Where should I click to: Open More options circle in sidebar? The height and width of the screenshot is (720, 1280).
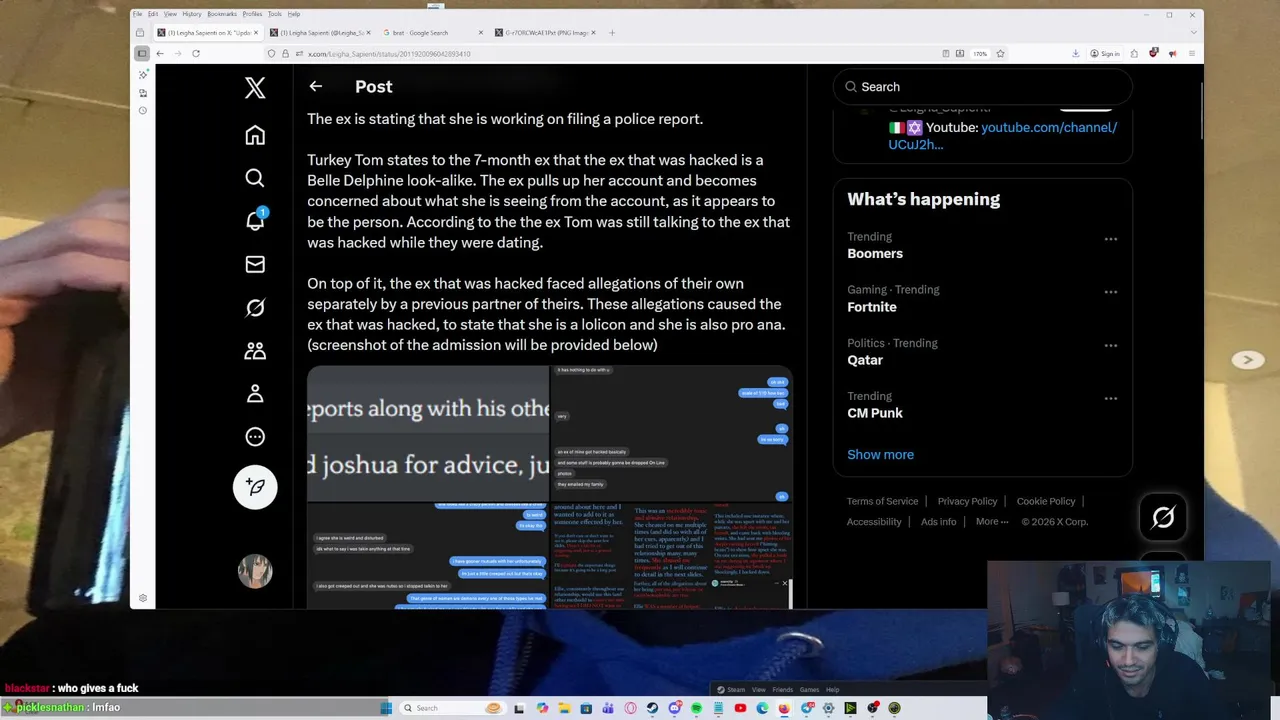pos(255,437)
